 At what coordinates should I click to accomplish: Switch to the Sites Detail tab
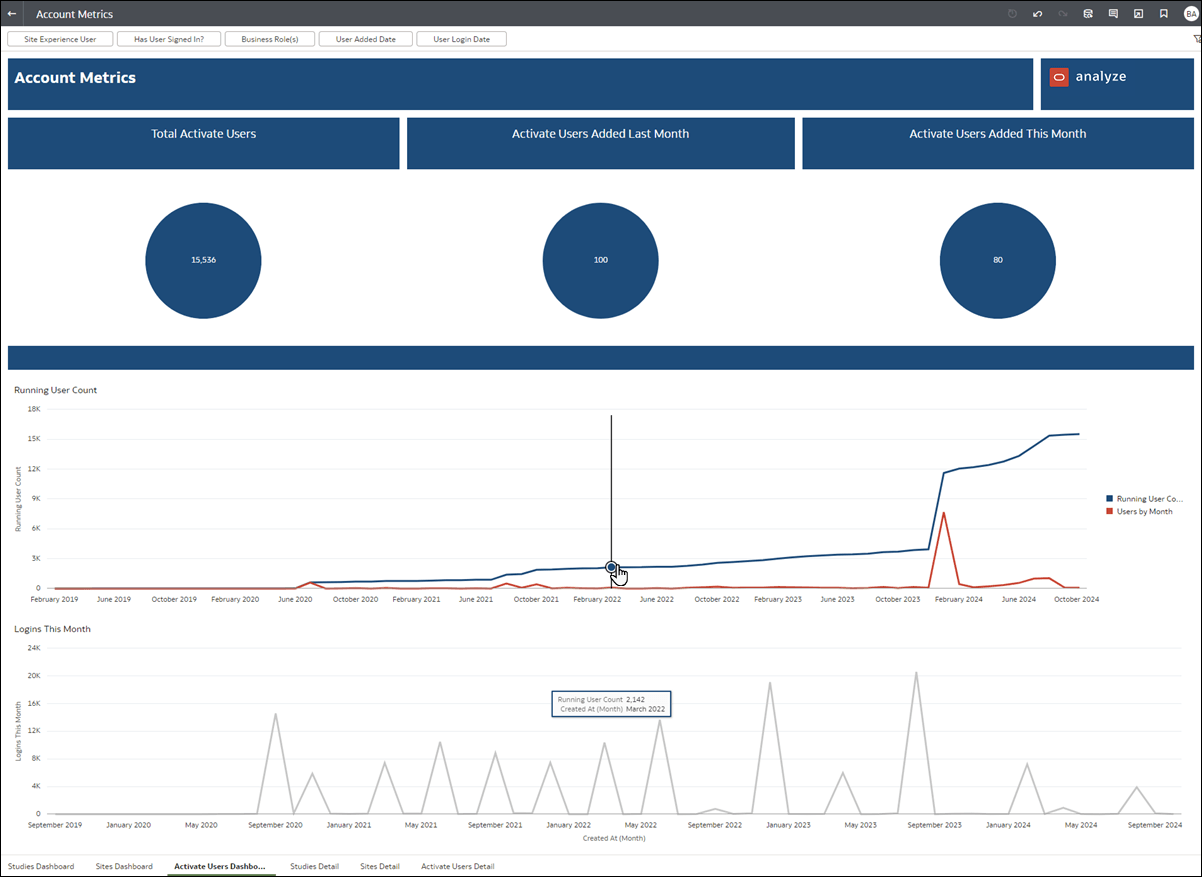tap(380, 866)
